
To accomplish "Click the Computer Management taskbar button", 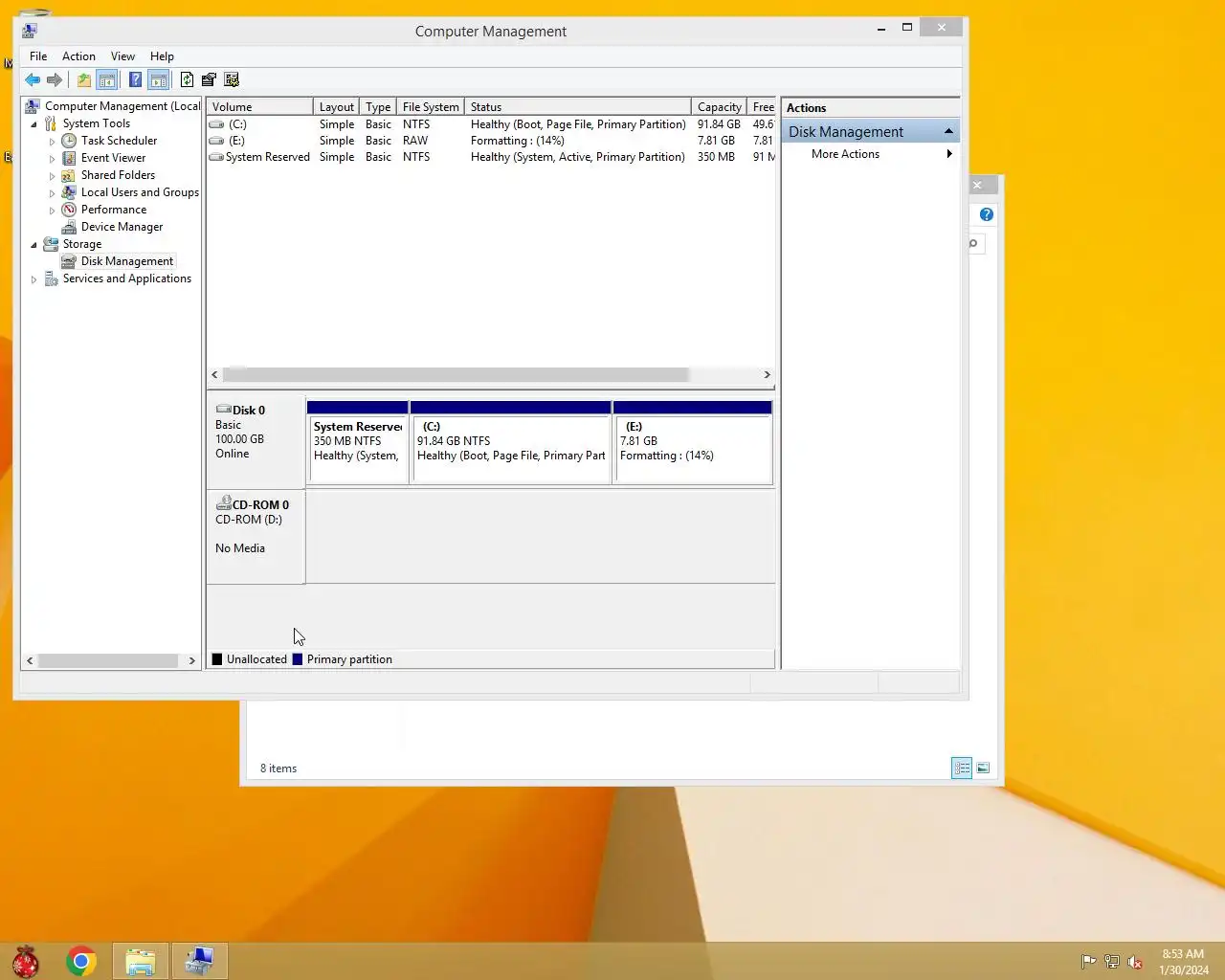I will (x=199, y=961).
